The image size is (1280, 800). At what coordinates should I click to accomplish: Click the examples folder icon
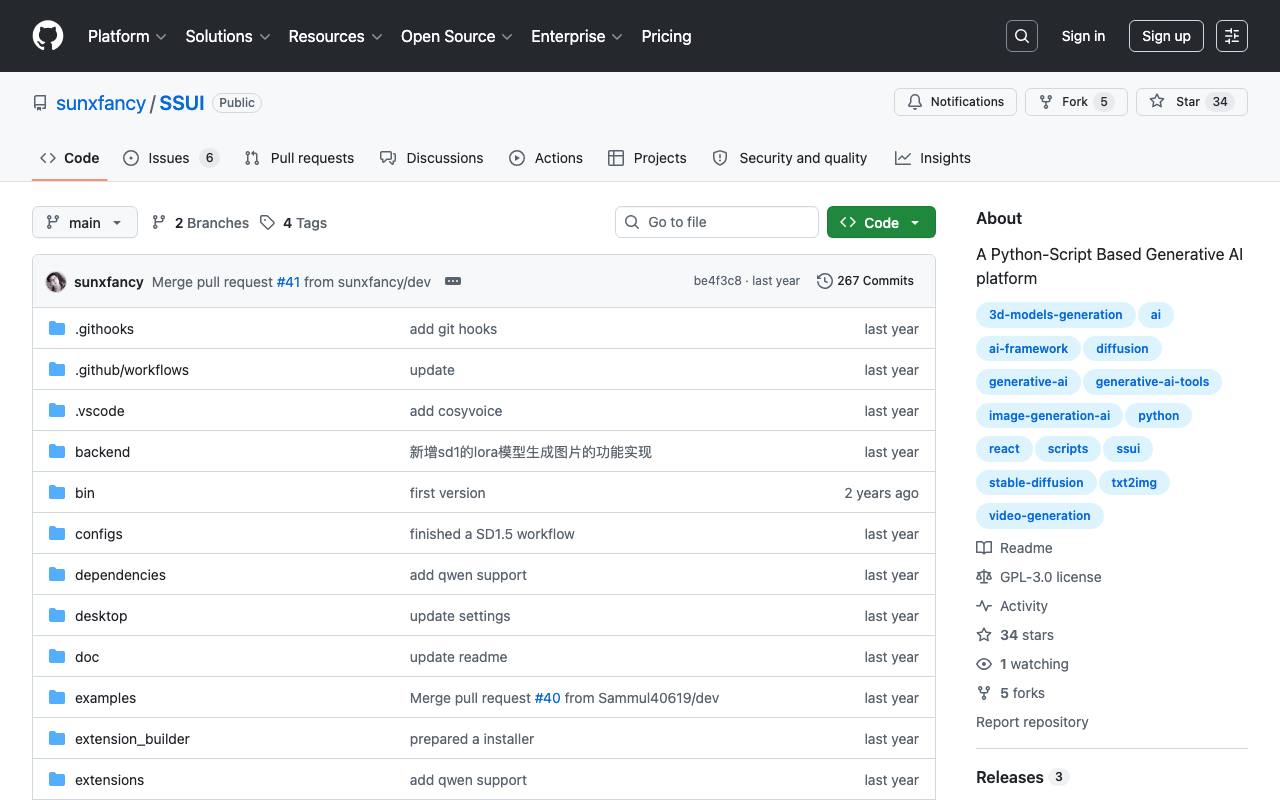click(57, 697)
